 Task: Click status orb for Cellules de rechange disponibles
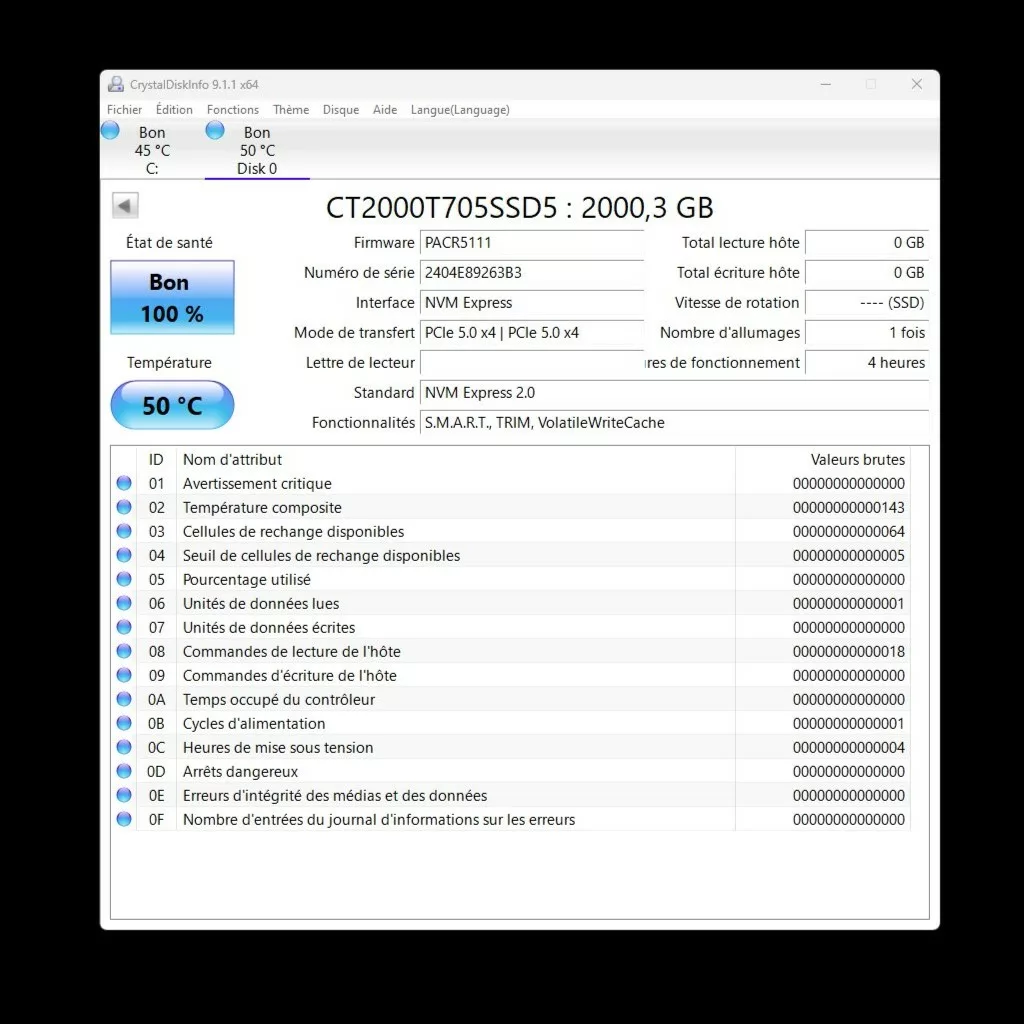click(124, 531)
